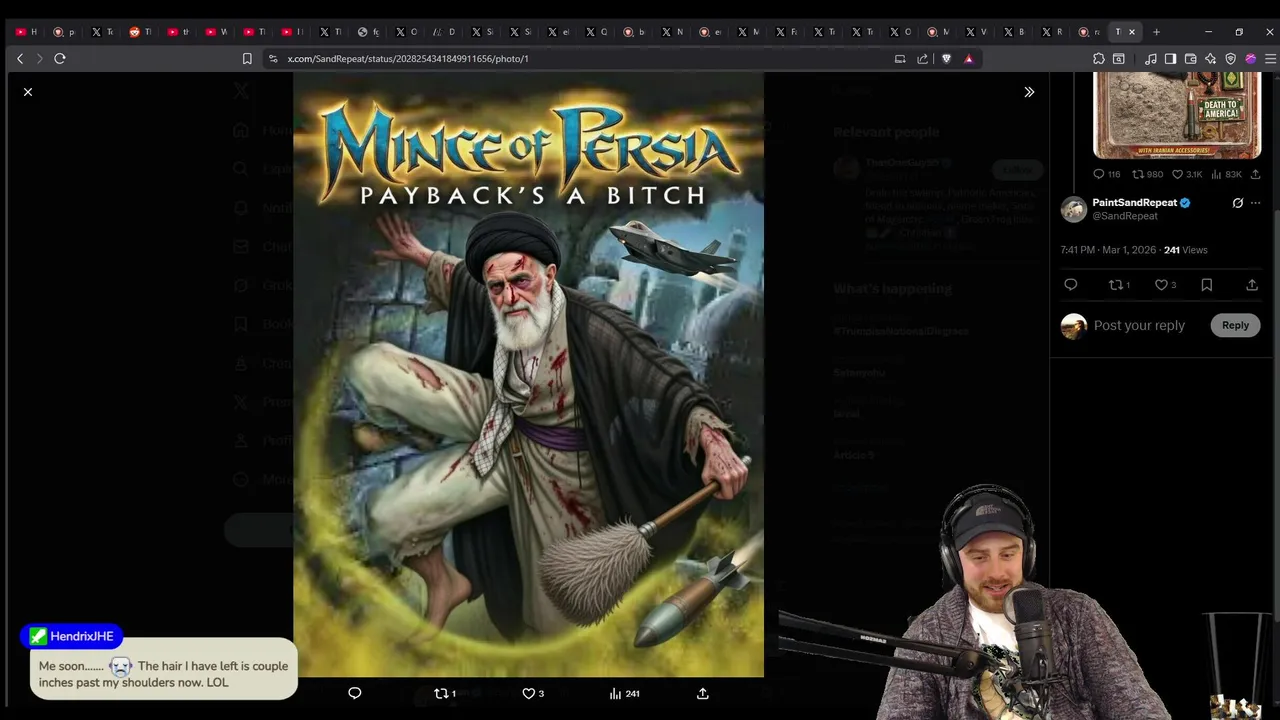Open the browser hamburger main menu
This screenshot has height=720, width=1280.
pyautogui.click(x=1270, y=59)
